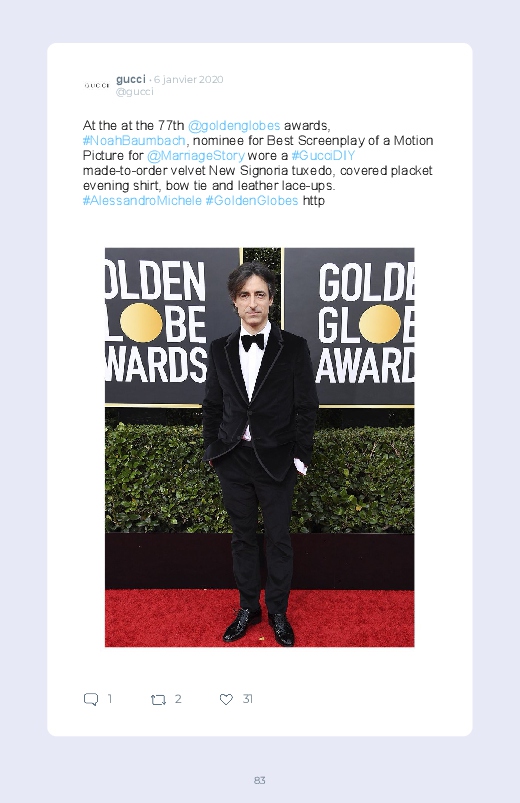Click the retweet arrows icon
Screen dimensions: 520x803
pos(158,700)
